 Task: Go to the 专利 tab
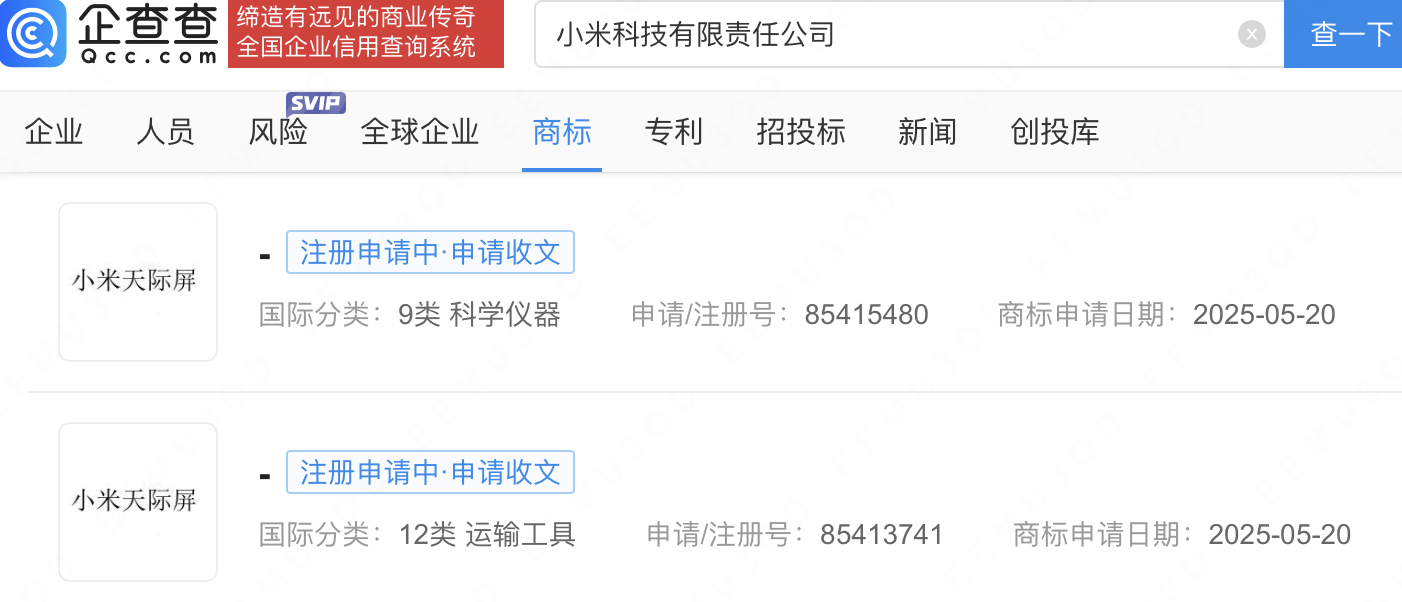pyautogui.click(x=674, y=131)
